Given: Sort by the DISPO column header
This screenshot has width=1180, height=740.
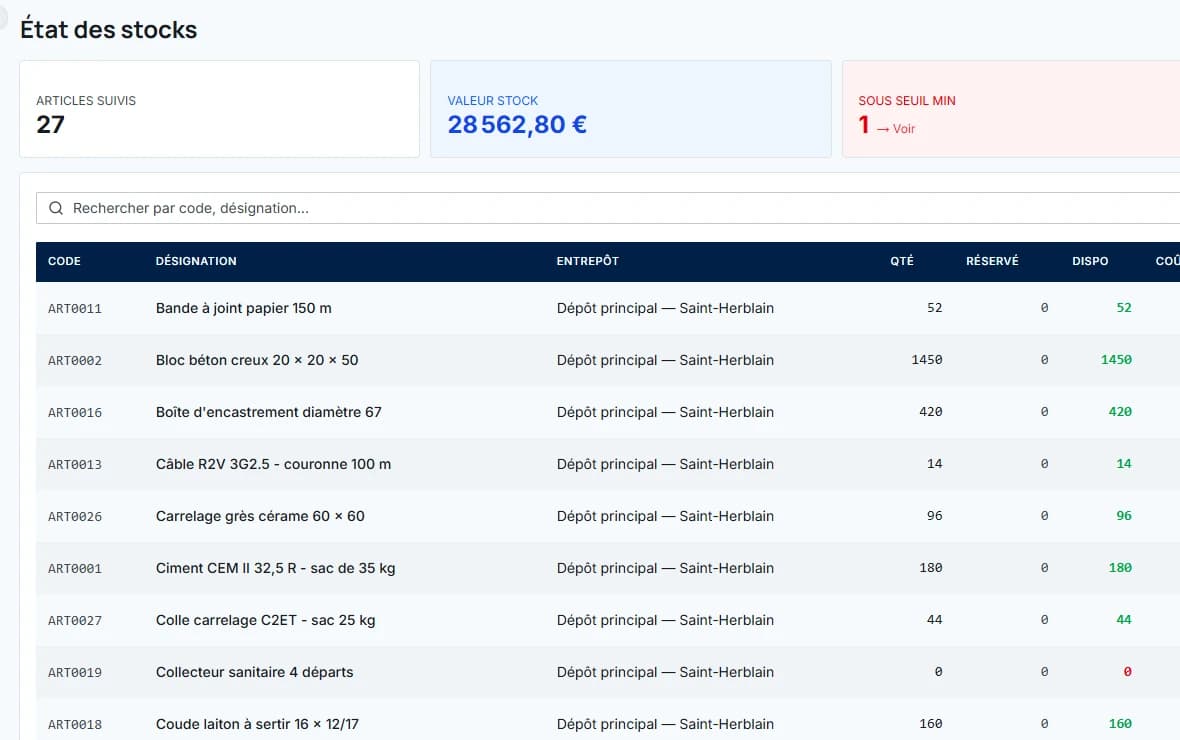Looking at the screenshot, I should [1090, 261].
